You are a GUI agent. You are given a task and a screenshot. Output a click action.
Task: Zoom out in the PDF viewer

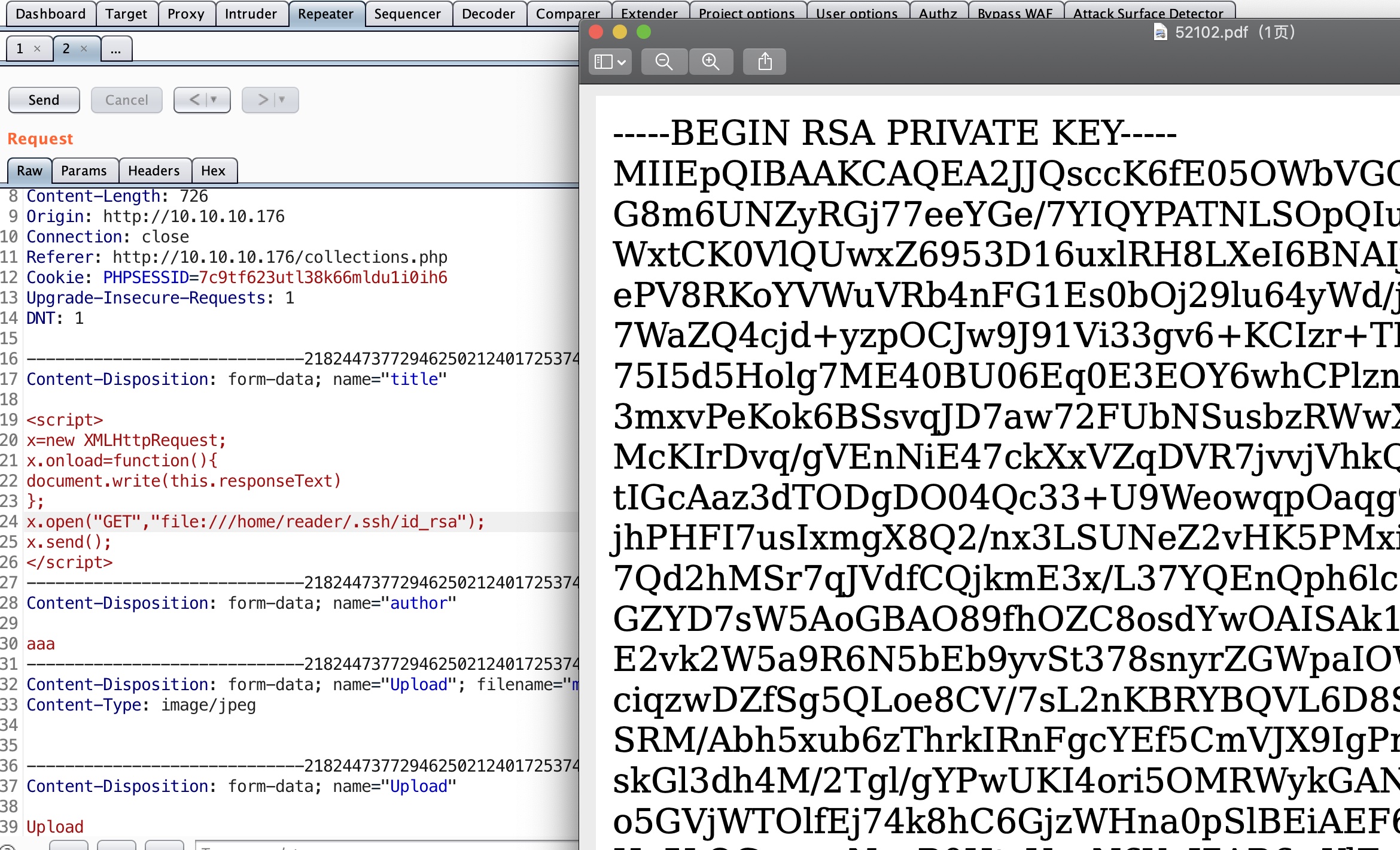pyautogui.click(x=664, y=62)
